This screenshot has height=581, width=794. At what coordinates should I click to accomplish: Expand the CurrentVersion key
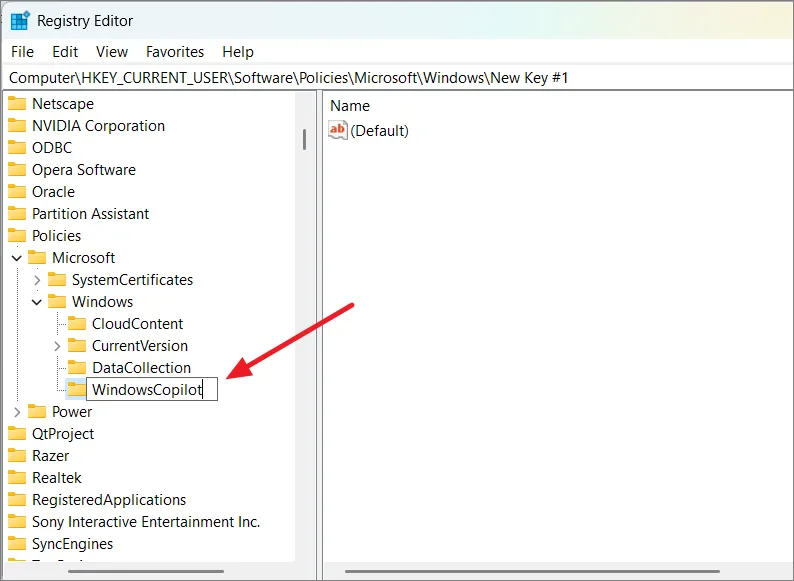(57, 346)
